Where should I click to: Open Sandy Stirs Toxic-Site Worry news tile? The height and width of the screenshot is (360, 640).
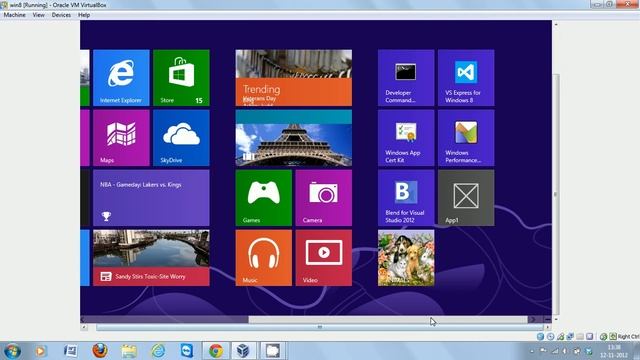click(x=151, y=258)
